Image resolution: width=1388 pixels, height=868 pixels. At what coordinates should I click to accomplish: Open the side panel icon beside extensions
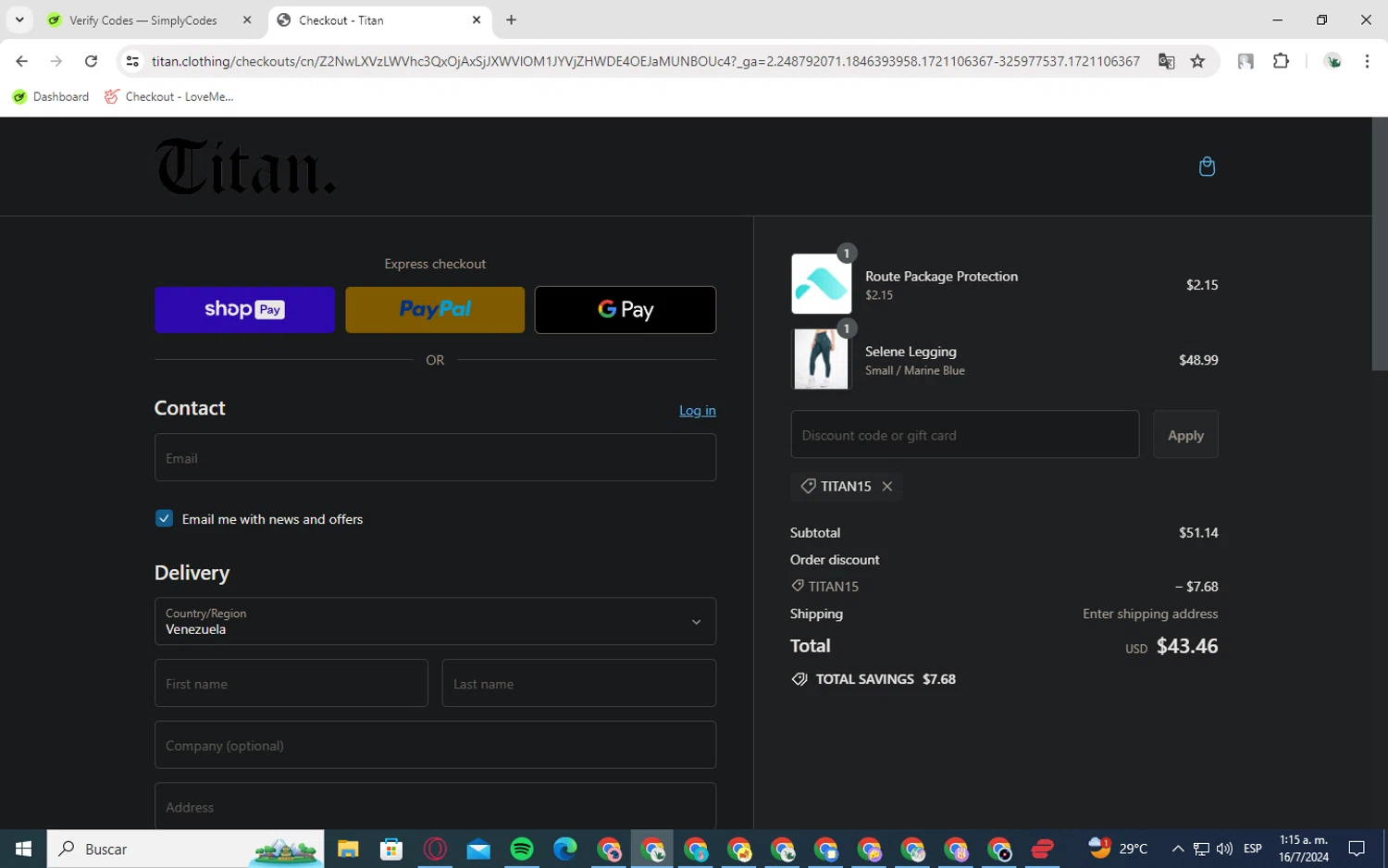click(1245, 61)
